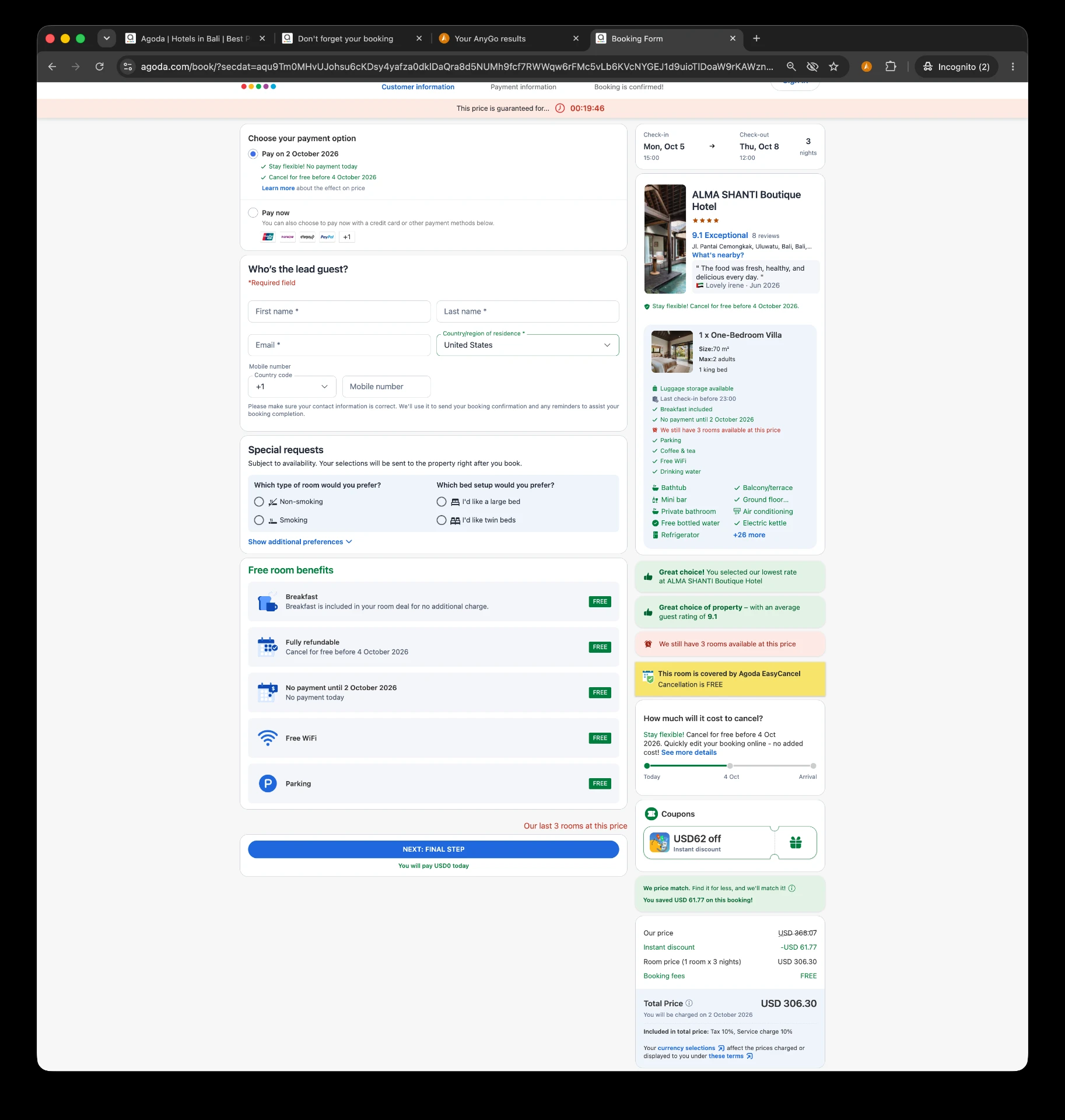Select the Booking Form tab
The width and height of the screenshot is (1065, 1120).
tap(665, 38)
